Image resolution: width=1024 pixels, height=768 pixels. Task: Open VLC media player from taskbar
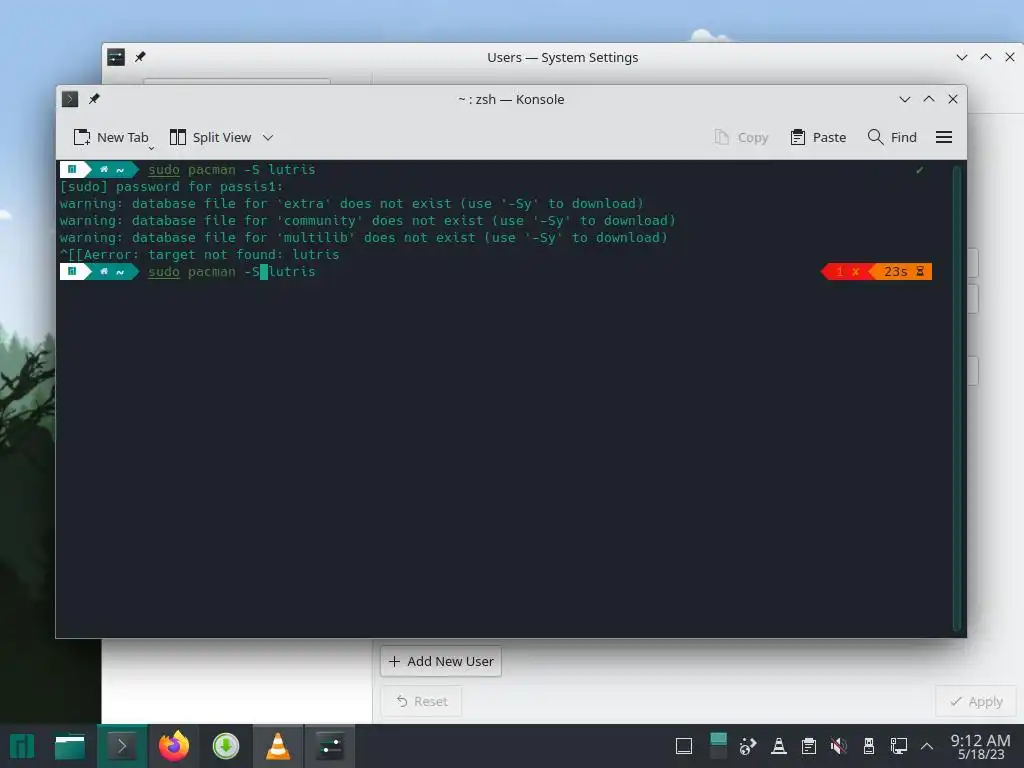point(278,746)
